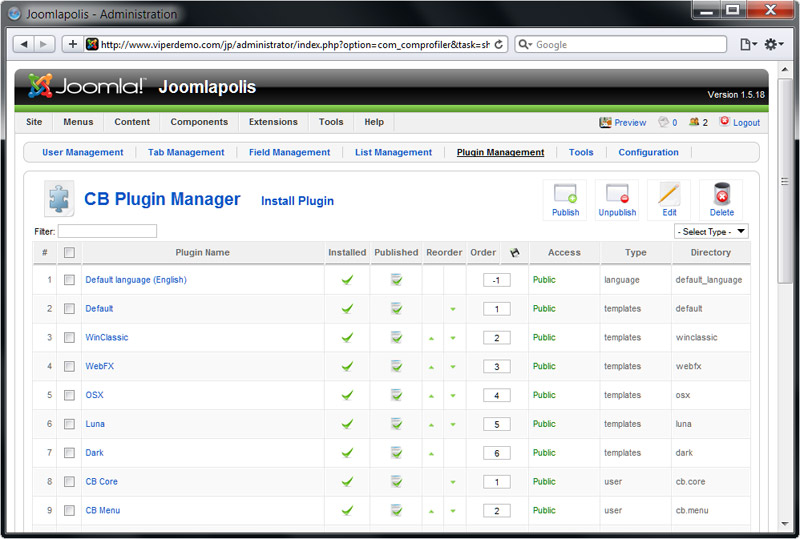The width and height of the screenshot is (800, 539).
Task: Open the Menus menu
Action: tap(78, 122)
